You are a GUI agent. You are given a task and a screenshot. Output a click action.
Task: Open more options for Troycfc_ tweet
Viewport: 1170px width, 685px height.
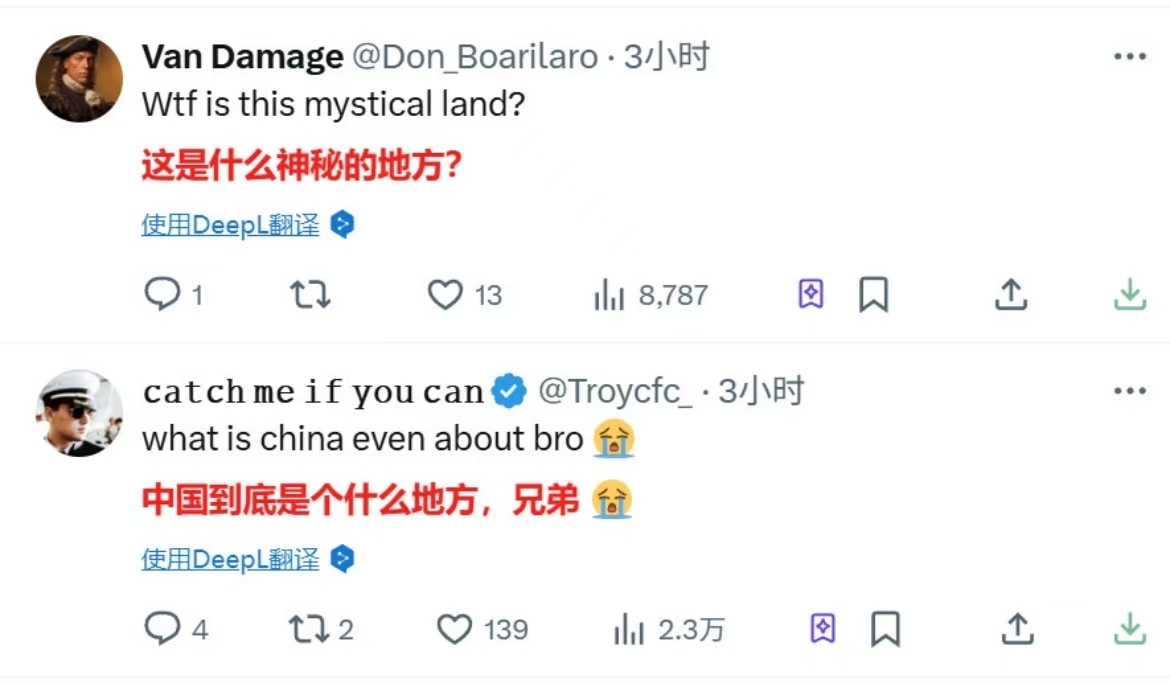[1130, 390]
